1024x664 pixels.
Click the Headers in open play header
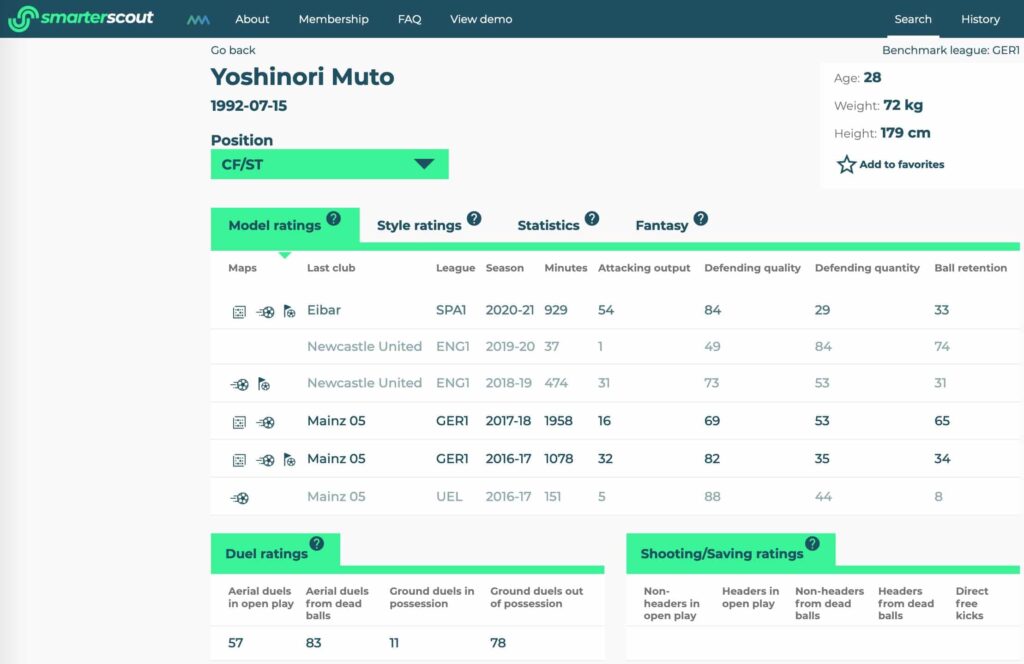tap(750, 597)
